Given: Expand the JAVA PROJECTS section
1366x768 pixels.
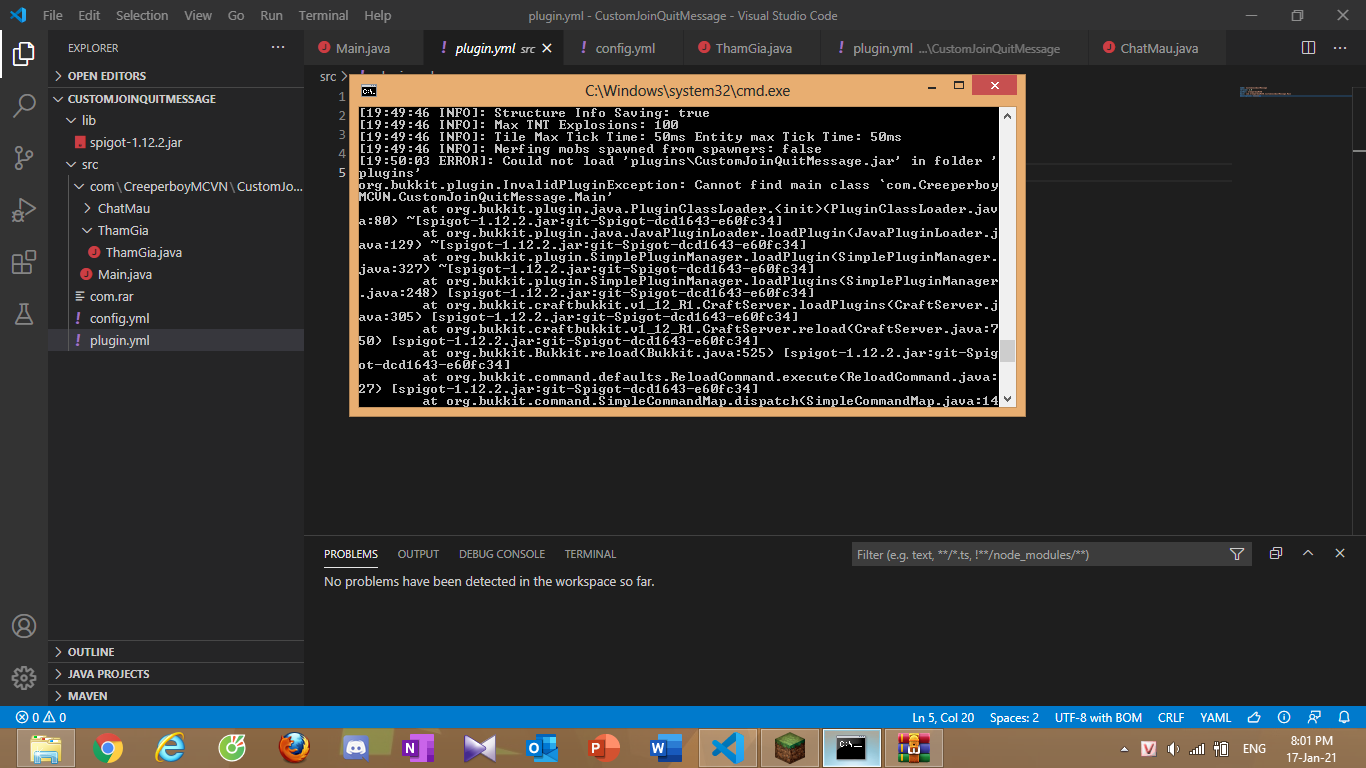Looking at the screenshot, I should pos(108,674).
